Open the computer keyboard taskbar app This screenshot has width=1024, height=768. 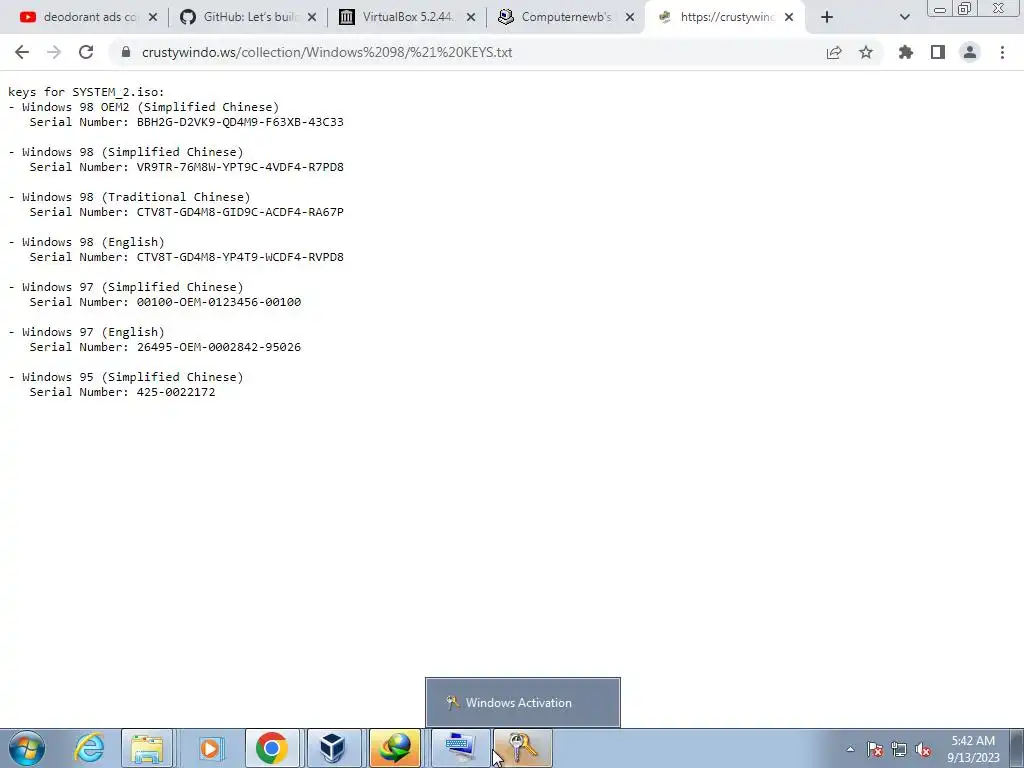pos(460,748)
